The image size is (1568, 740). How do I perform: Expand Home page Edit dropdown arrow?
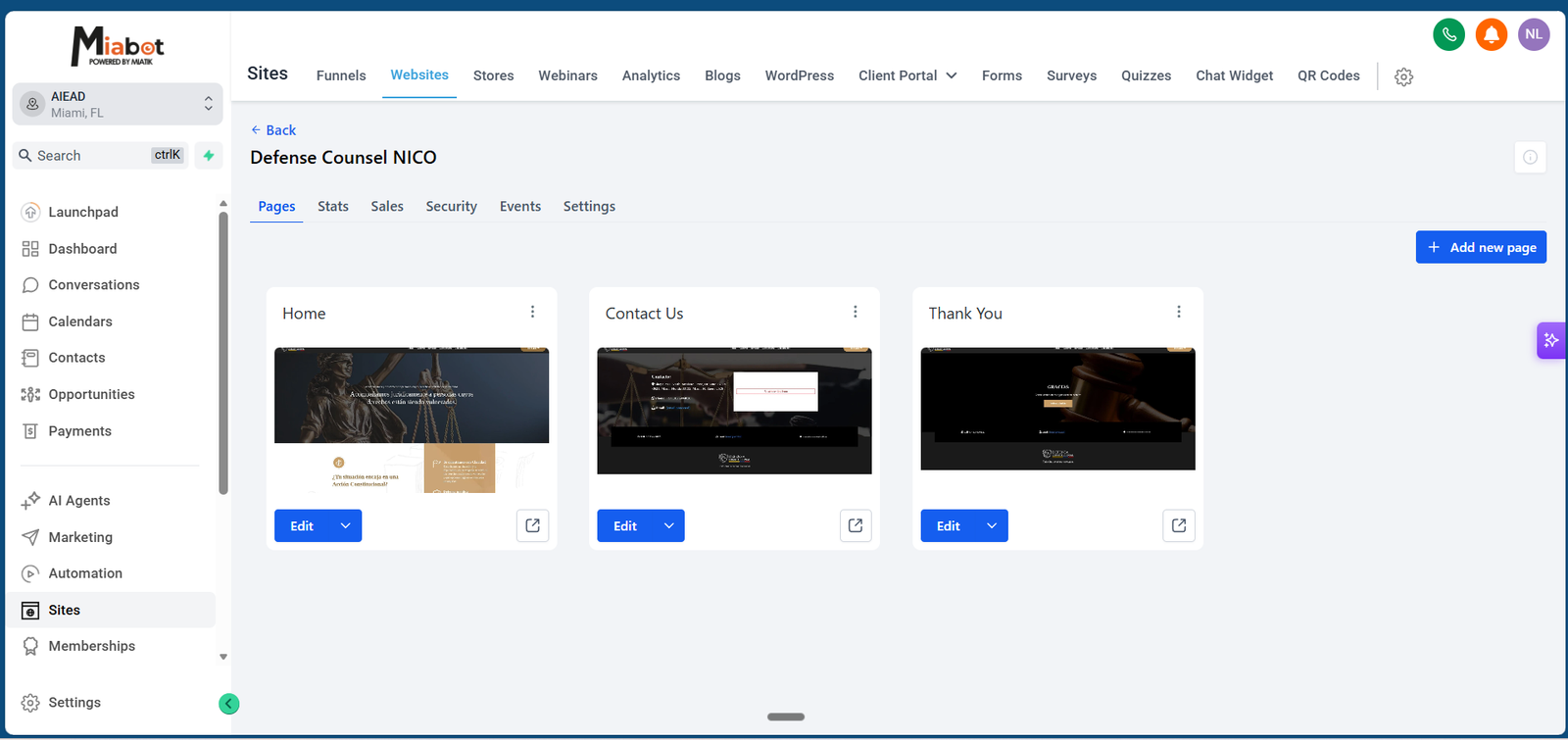pyautogui.click(x=346, y=525)
